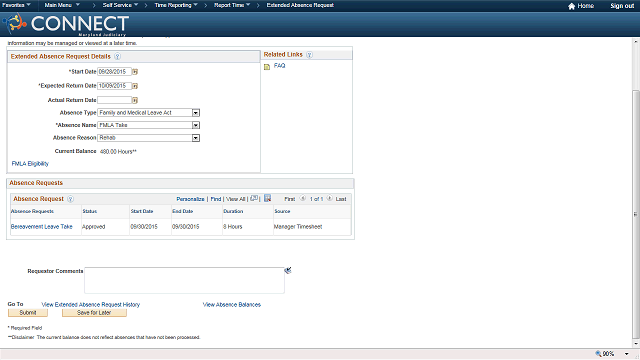This screenshot has height=360, width=640.
Task: Expand the Absence Type dropdown
Action: (196, 113)
